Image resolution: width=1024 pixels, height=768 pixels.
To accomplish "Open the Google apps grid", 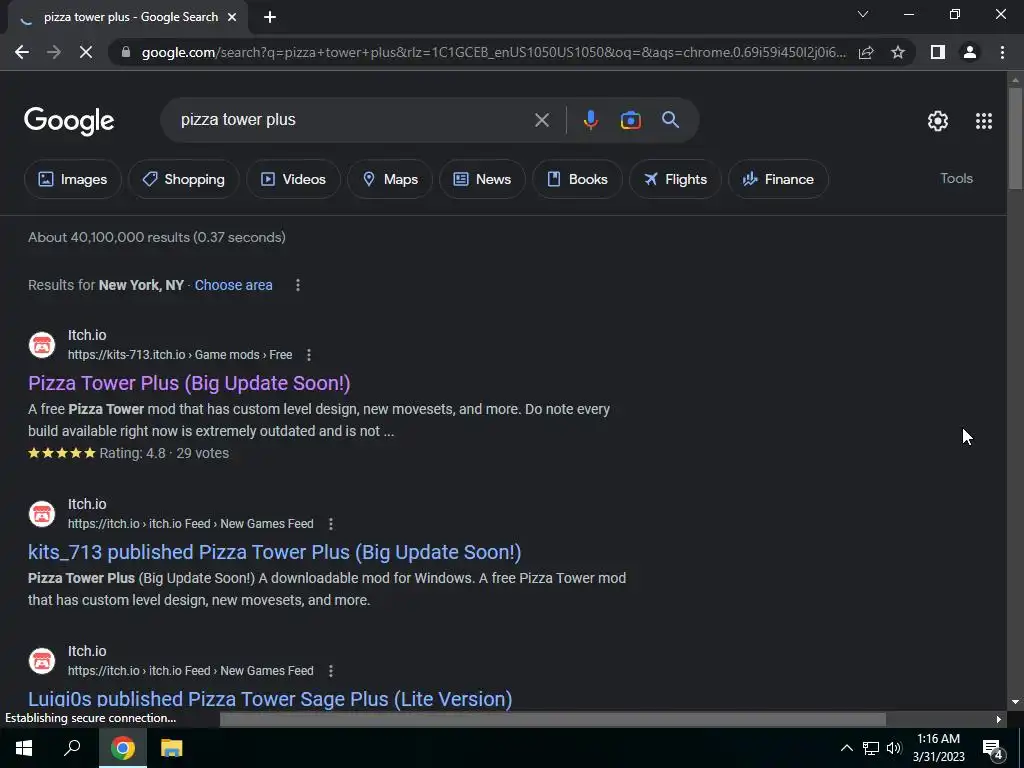I will [x=984, y=121].
